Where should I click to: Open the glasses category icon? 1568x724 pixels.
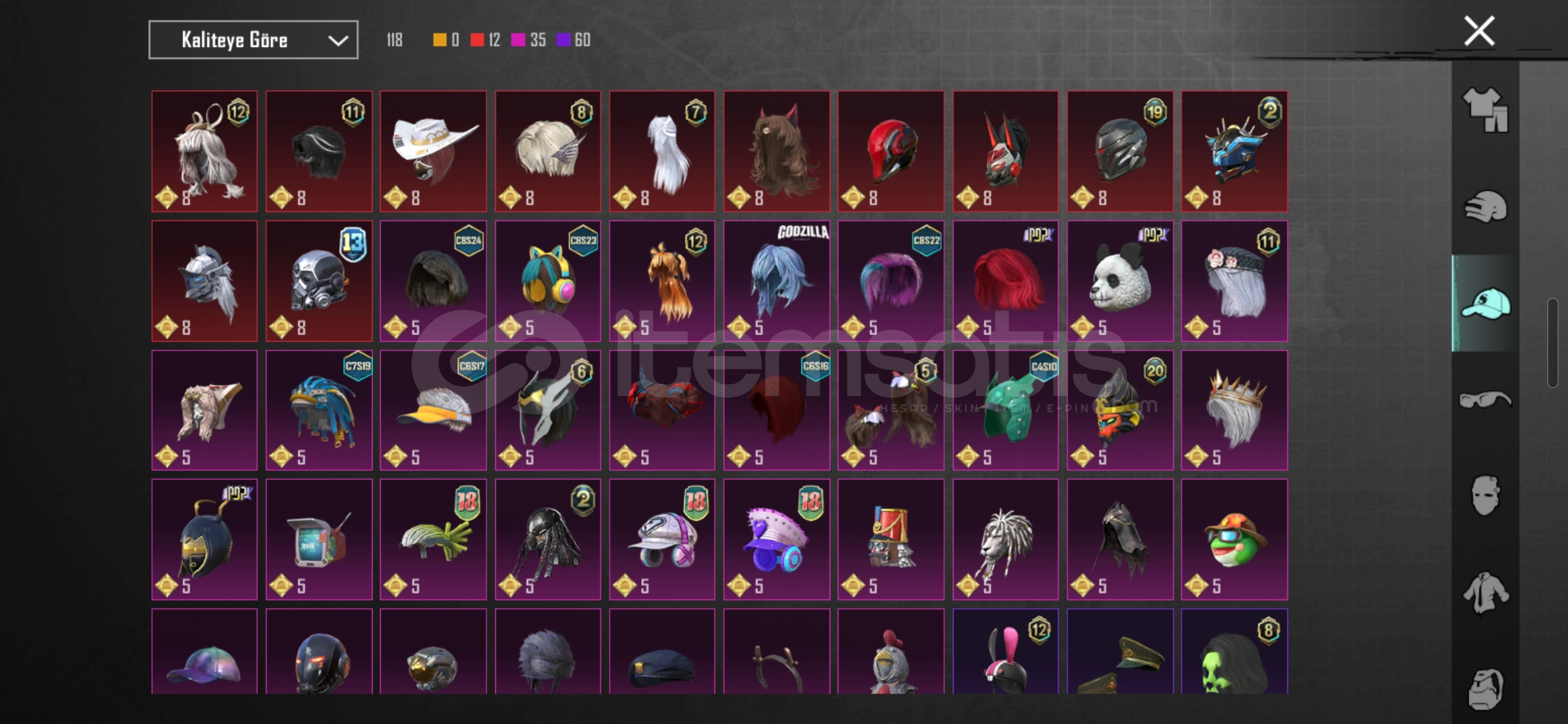pyautogui.click(x=1485, y=400)
